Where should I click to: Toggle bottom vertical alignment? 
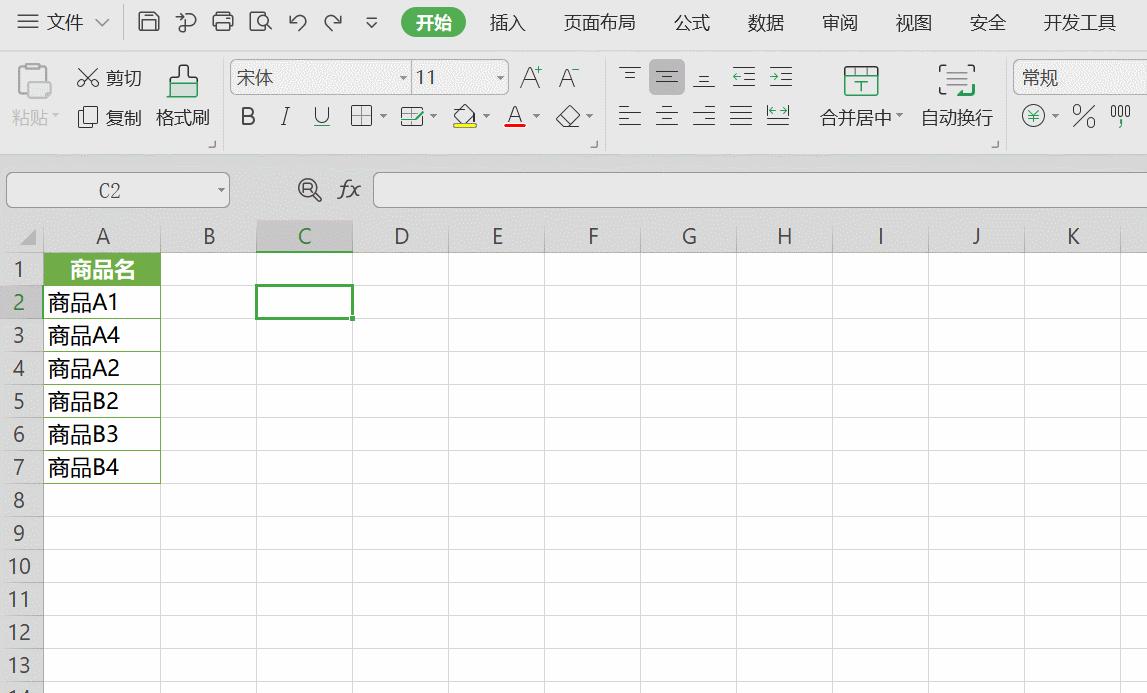point(703,77)
